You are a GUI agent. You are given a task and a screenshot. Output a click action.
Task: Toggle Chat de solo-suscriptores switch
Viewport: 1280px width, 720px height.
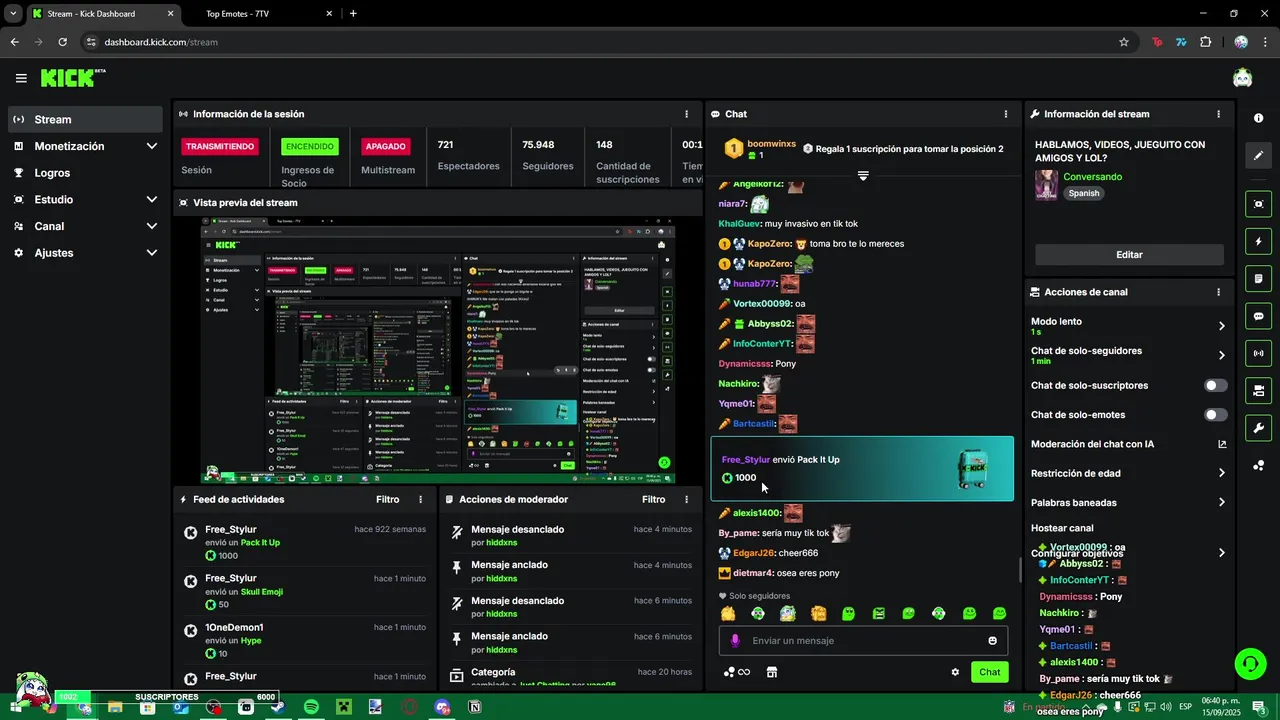(1216, 385)
